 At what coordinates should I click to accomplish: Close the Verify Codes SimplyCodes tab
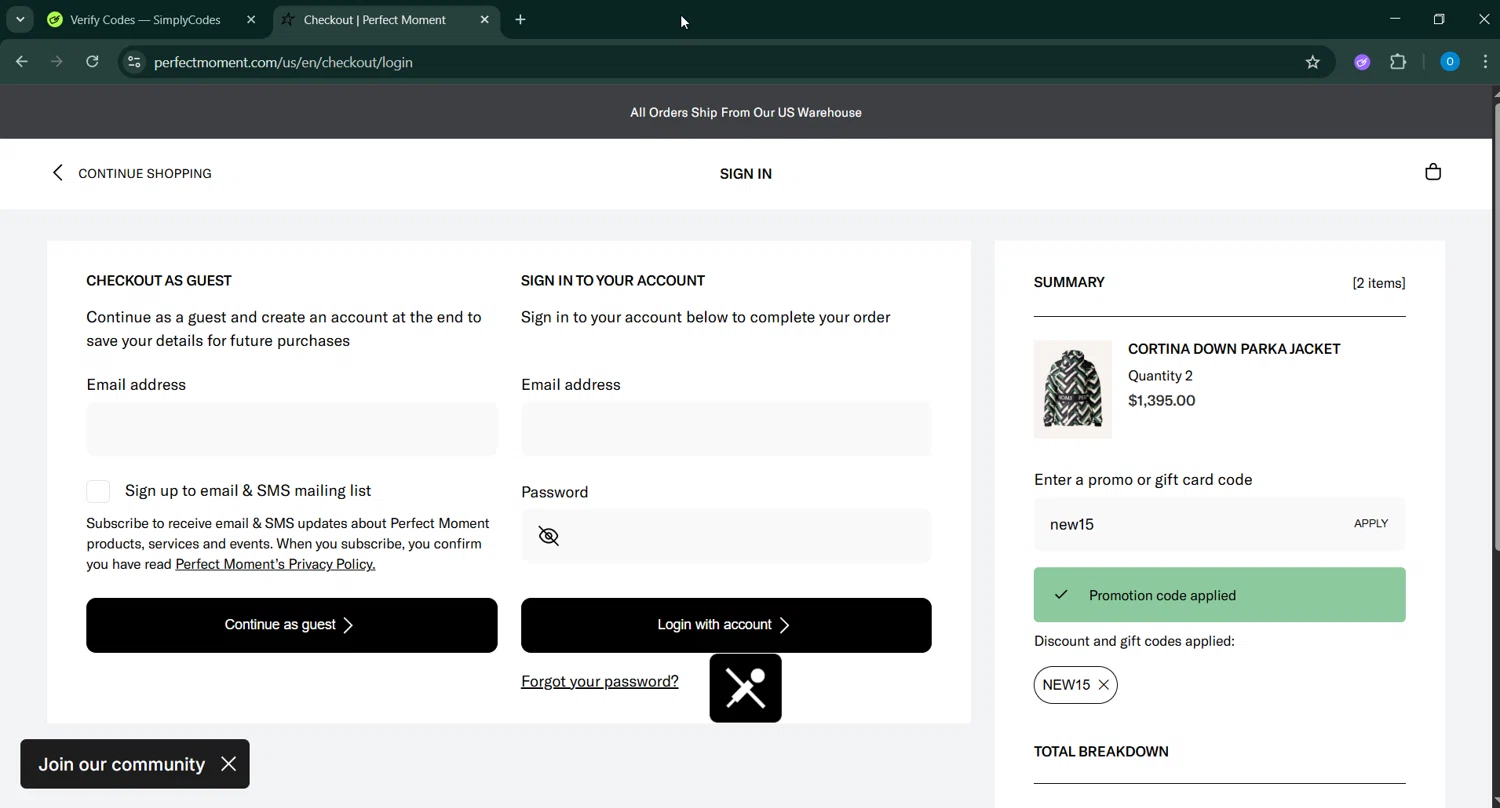(251, 20)
